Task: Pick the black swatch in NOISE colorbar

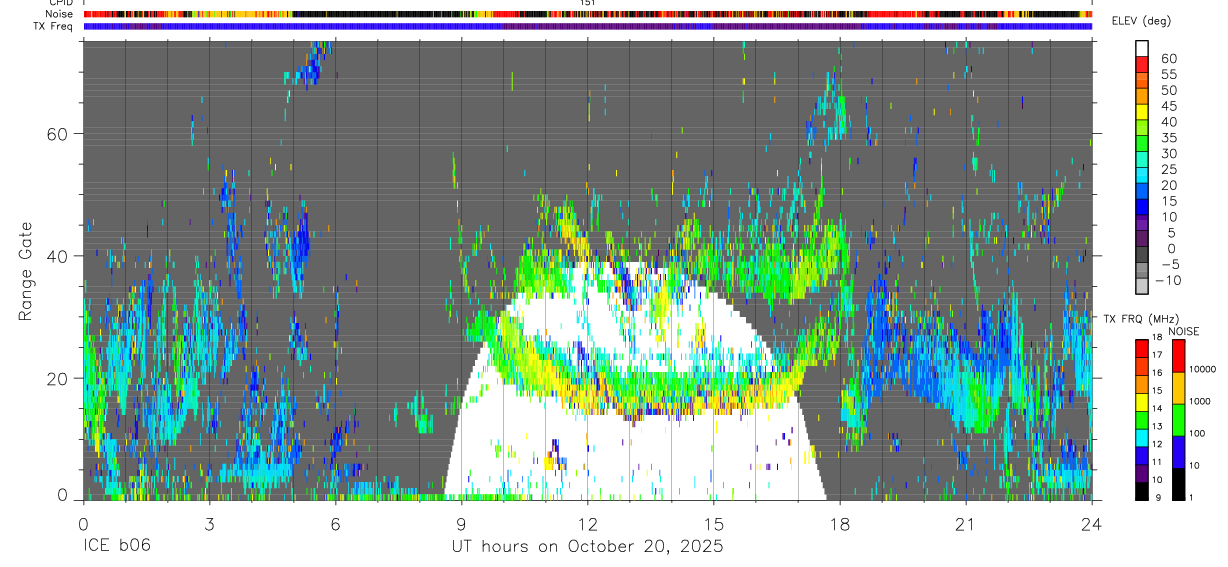Action: (x=1179, y=484)
